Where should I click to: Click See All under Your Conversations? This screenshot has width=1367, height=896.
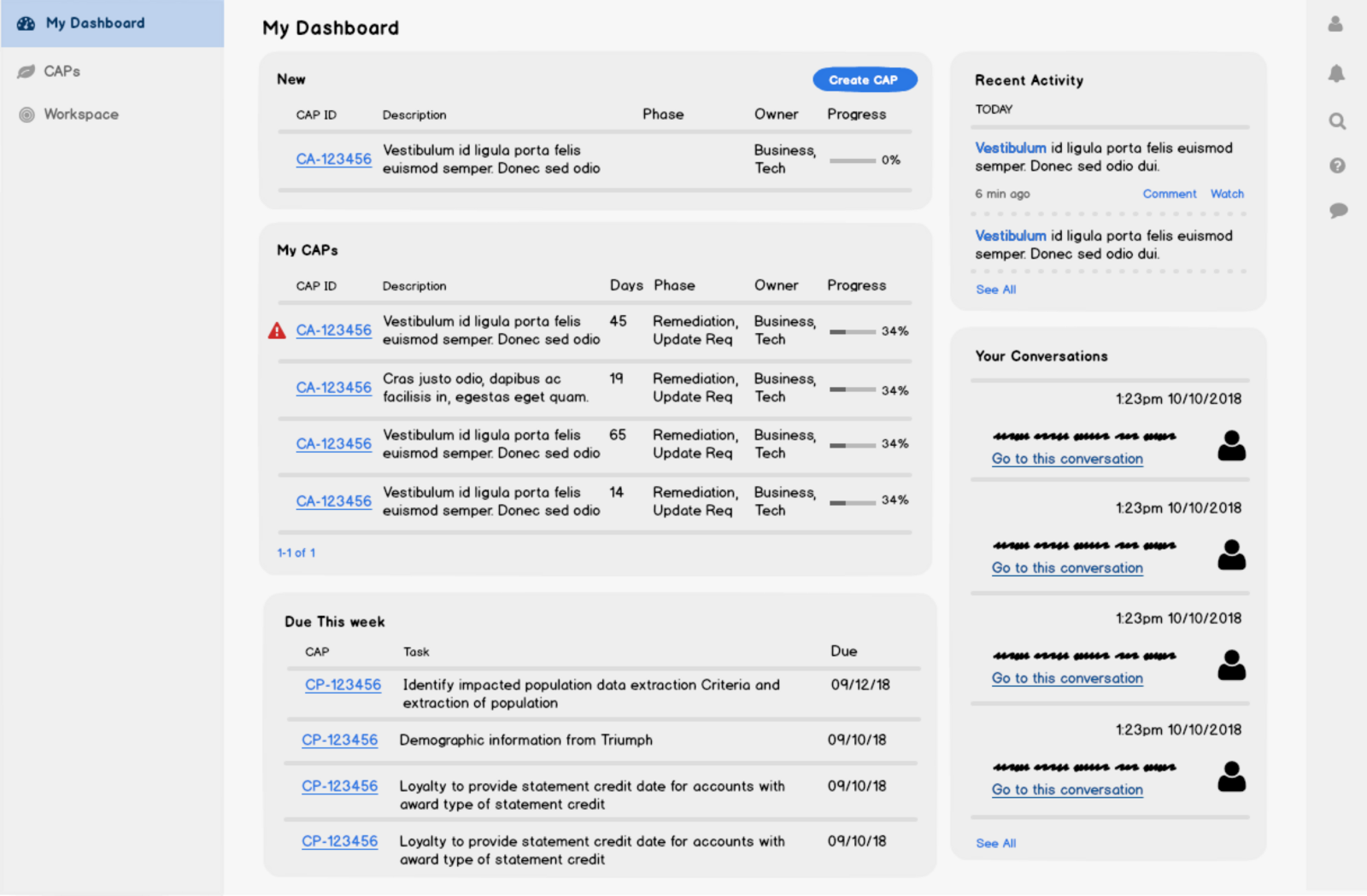[x=996, y=843]
